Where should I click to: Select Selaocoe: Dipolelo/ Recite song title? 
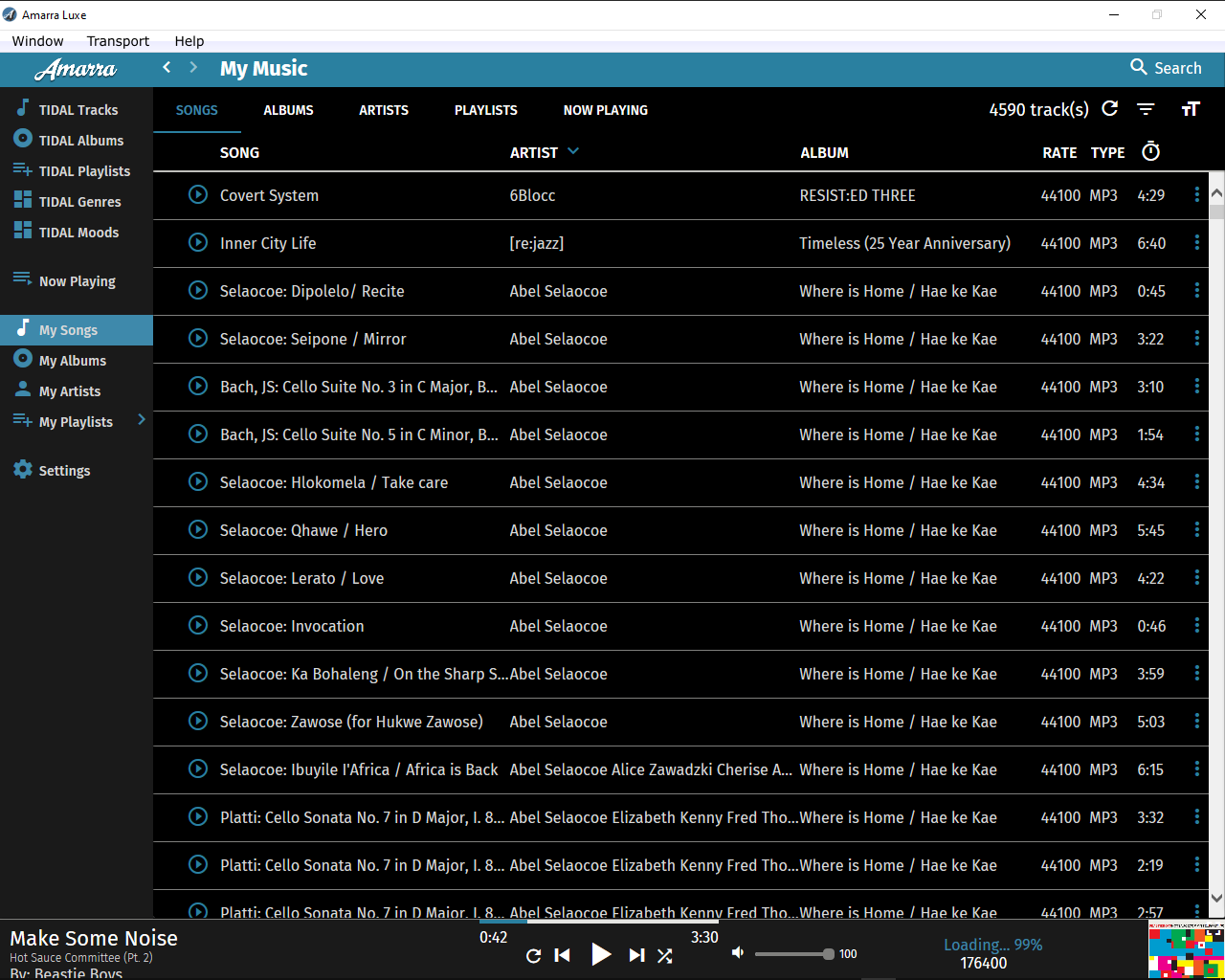312,291
